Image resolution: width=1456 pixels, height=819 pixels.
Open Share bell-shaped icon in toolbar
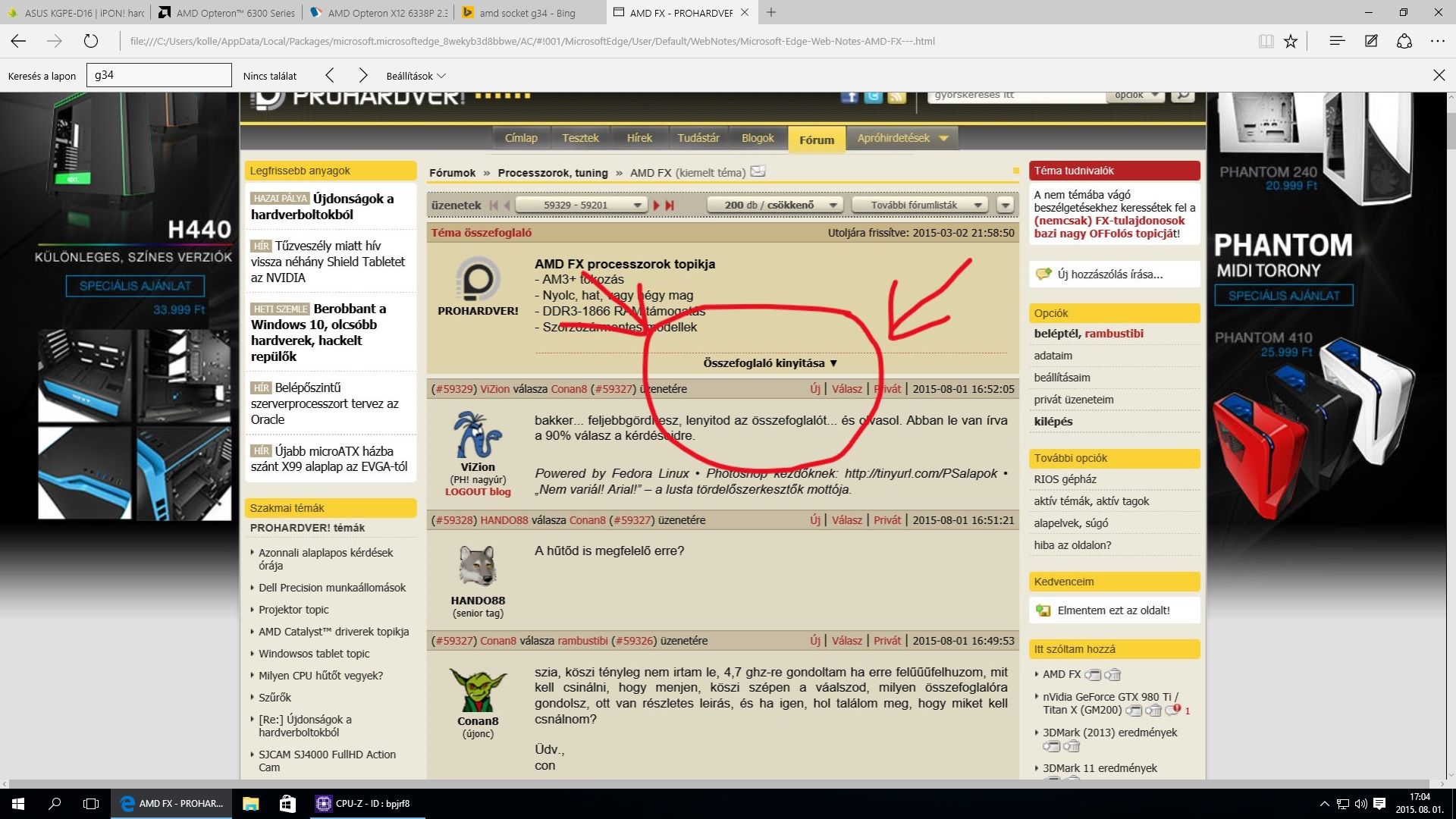pos(1404,41)
